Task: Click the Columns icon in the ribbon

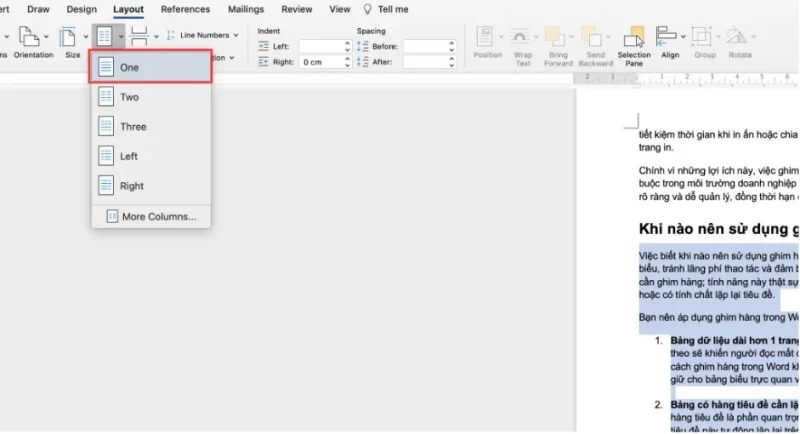Action: point(105,37)
